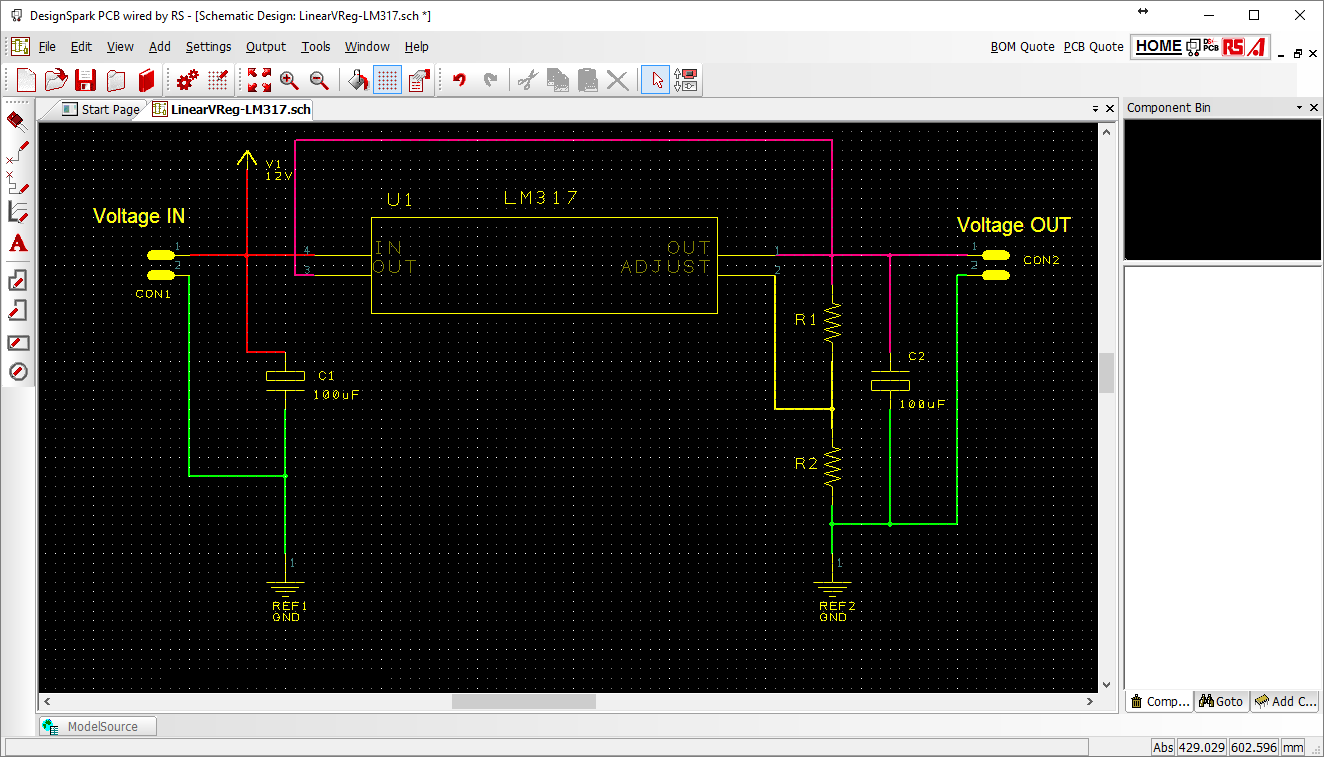Click the PCB Quote link

pos(1093,47)
